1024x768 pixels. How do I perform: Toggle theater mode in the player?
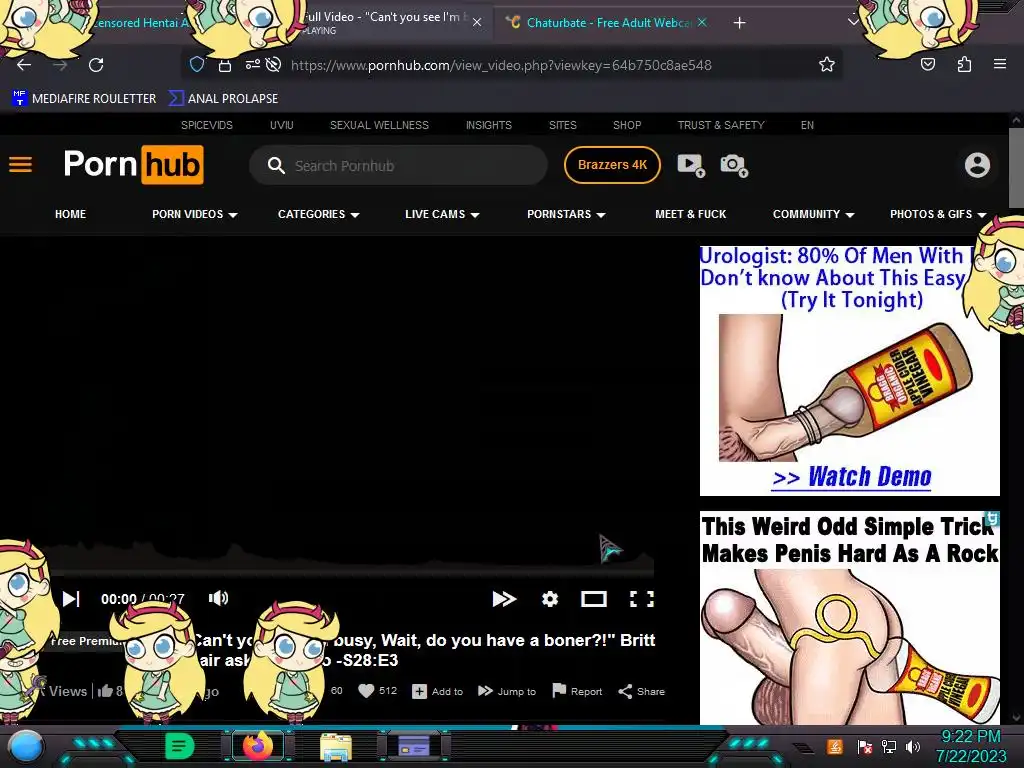pyautogui.click(x=594, y=599)
